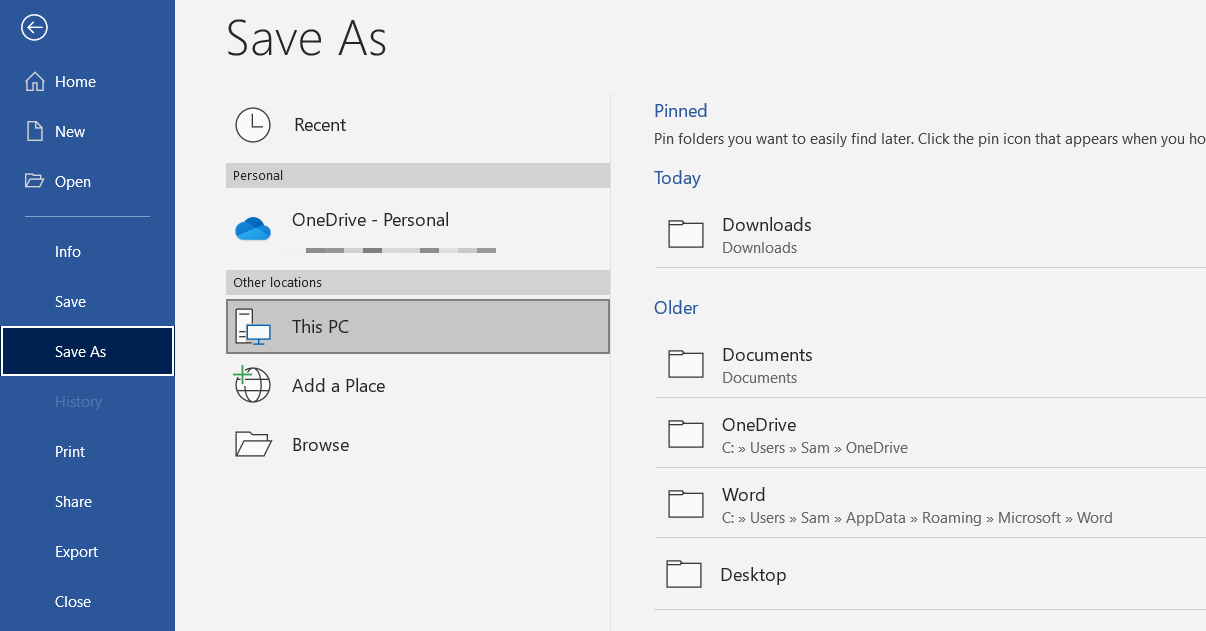Click the This PC computer icon

[253, 327]
